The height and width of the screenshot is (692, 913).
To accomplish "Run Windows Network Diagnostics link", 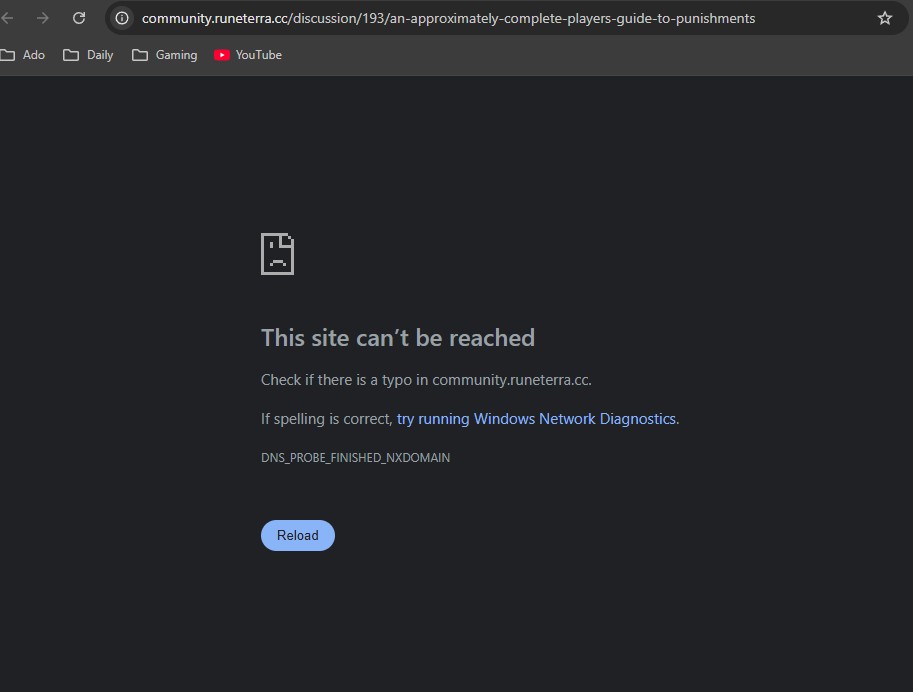I will click(536, 419).
